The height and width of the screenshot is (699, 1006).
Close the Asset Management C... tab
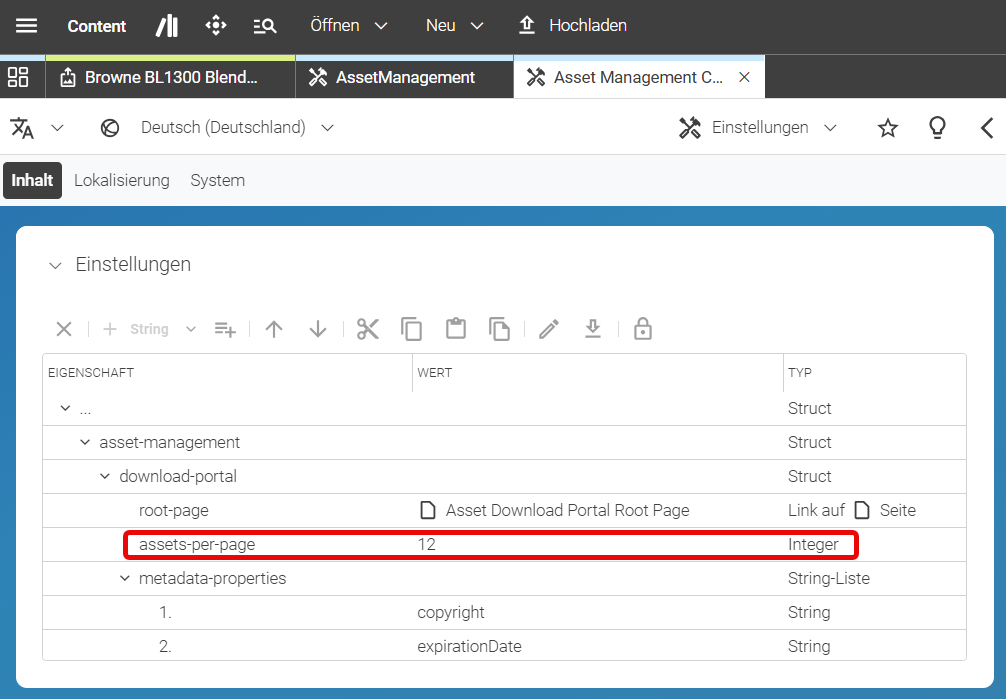tap(744, 77)
